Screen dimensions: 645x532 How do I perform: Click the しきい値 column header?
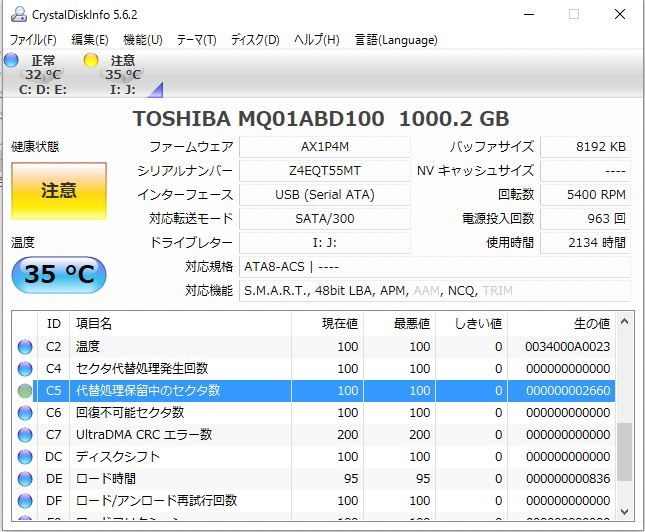pyautogui.click(x=471, y=324)
